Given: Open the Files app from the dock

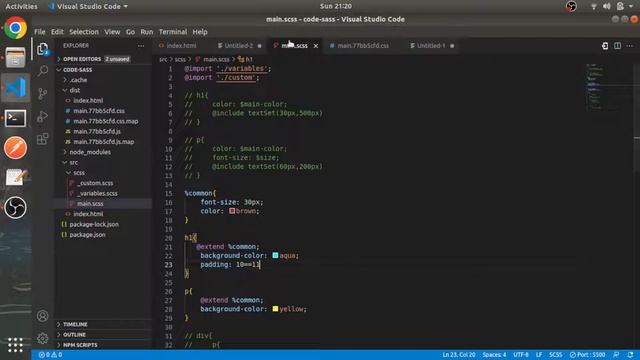Looking at the screenshot, I should (x=16, y=58).
